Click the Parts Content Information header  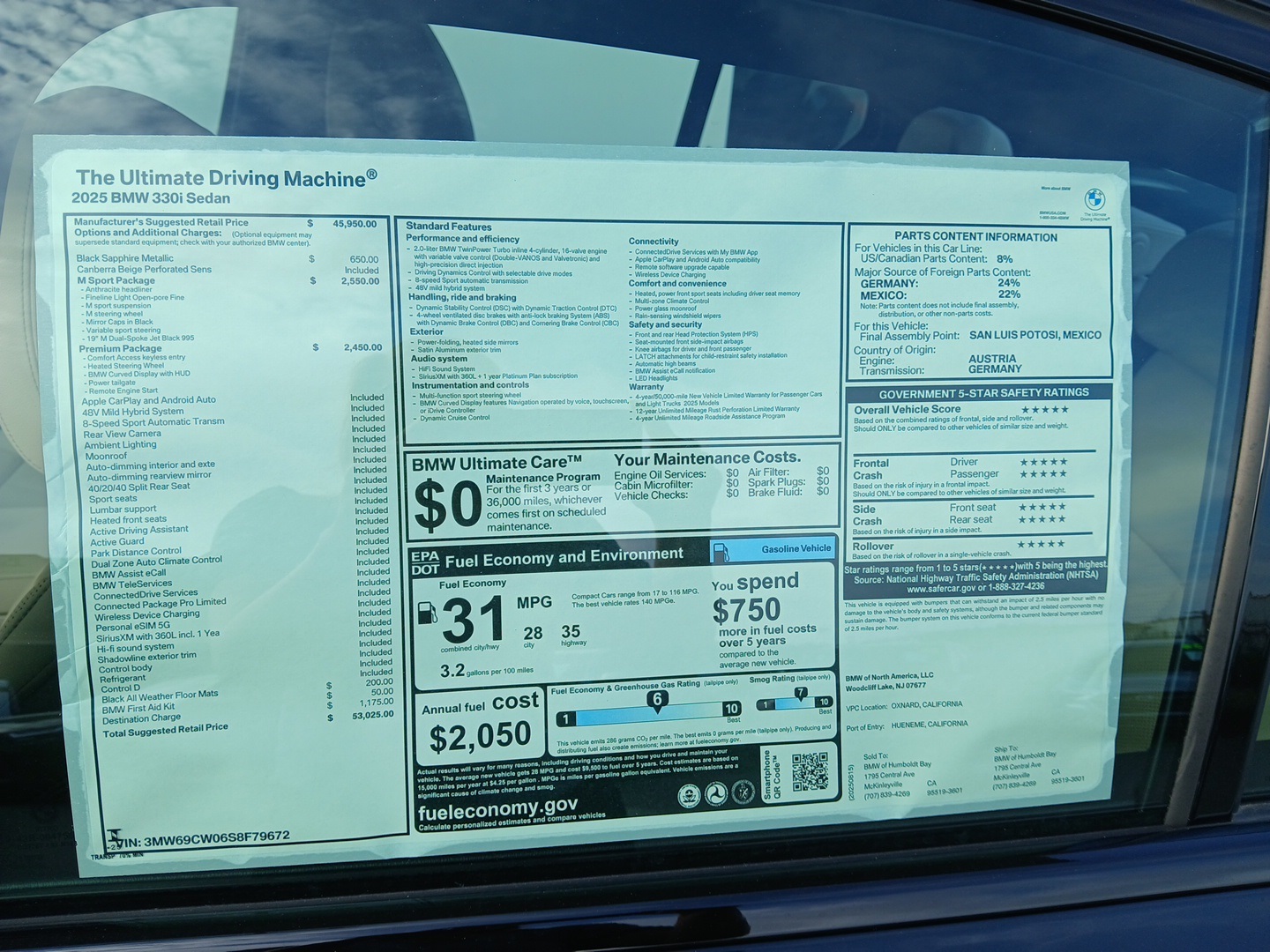point(975,236)
